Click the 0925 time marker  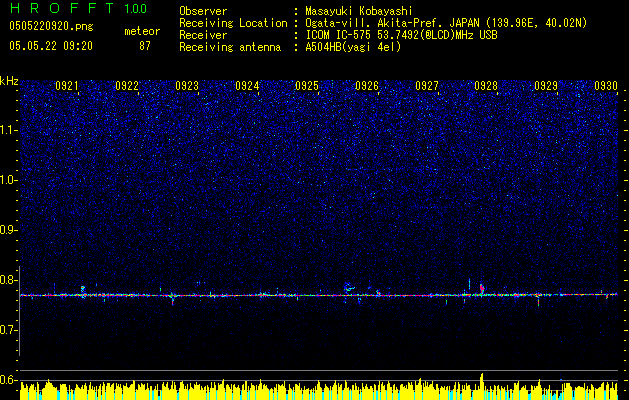[x=307, y=85]
